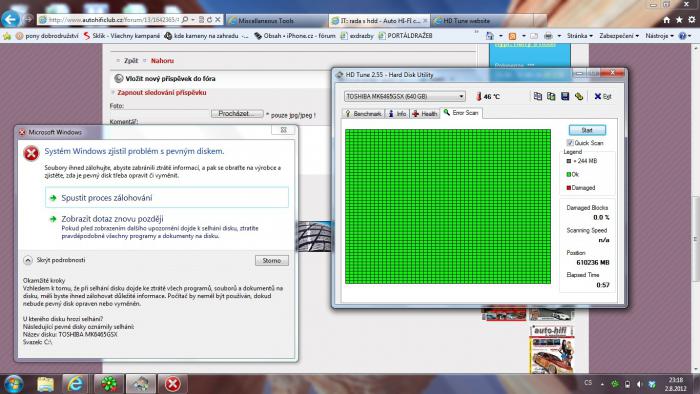Open HD Tune options with the yellow tool icon
700x394 pixels.
[x=579, y=96]
